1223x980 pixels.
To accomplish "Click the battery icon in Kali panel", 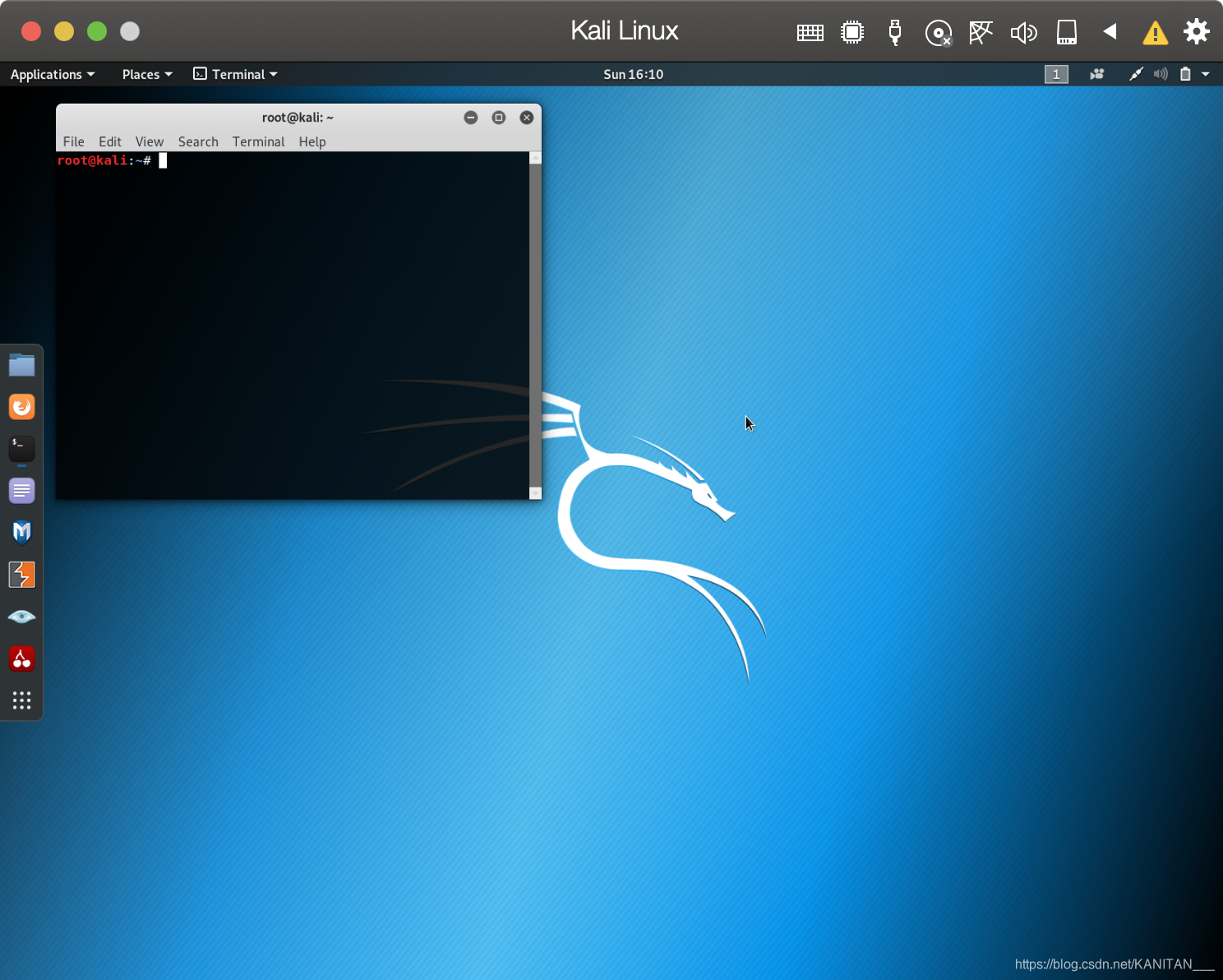I will [1185, 74].
